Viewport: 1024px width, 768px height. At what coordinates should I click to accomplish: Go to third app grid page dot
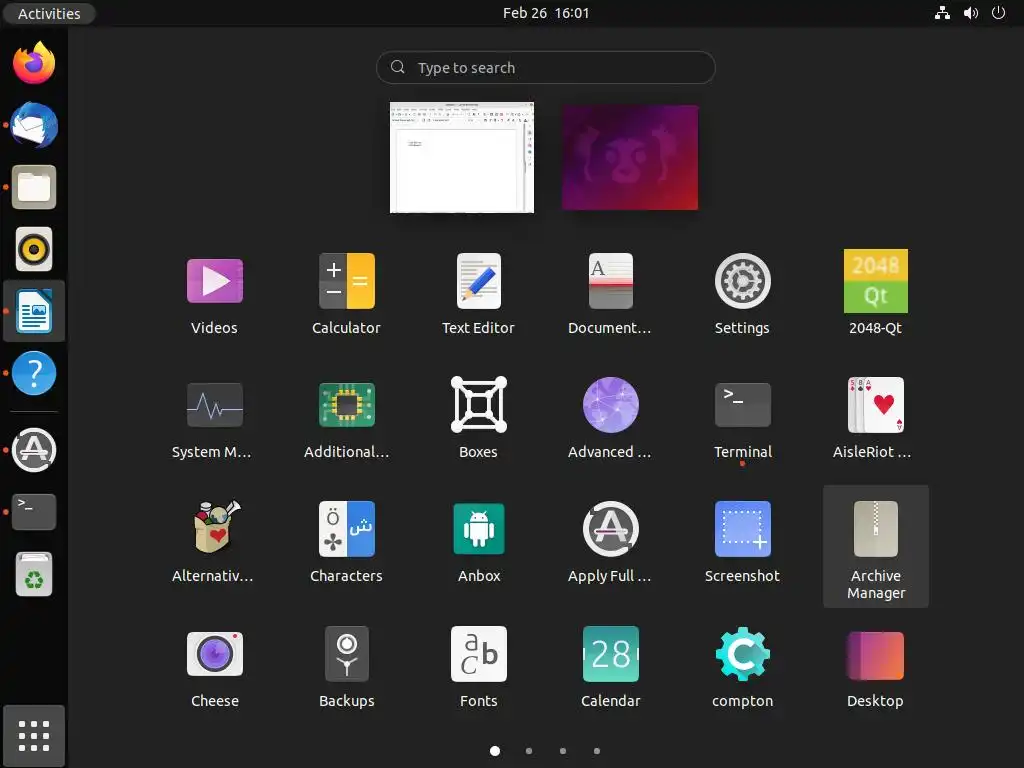pos(563,751)
